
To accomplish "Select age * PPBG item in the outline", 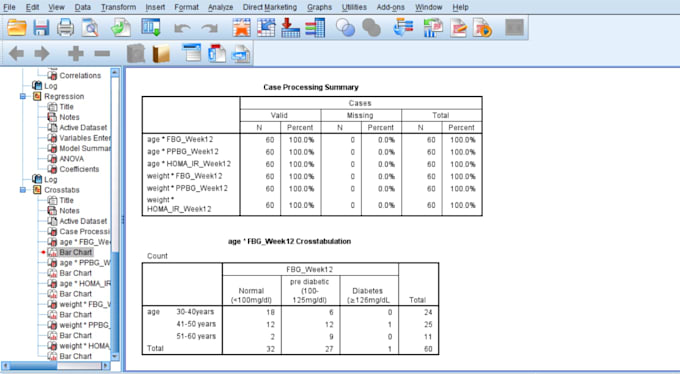I will [85, 263].
